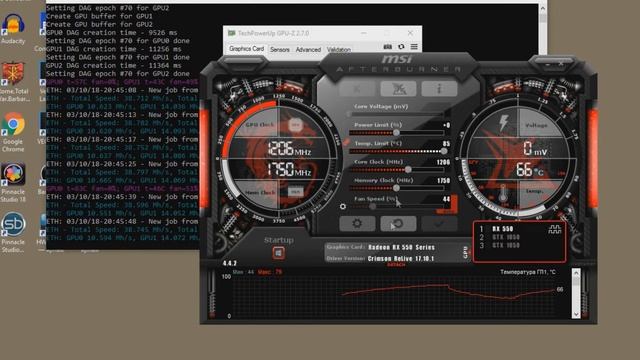The image size is (640, 360).
Task: Click the Temp Limit value field 85
Action: (447, 144)
